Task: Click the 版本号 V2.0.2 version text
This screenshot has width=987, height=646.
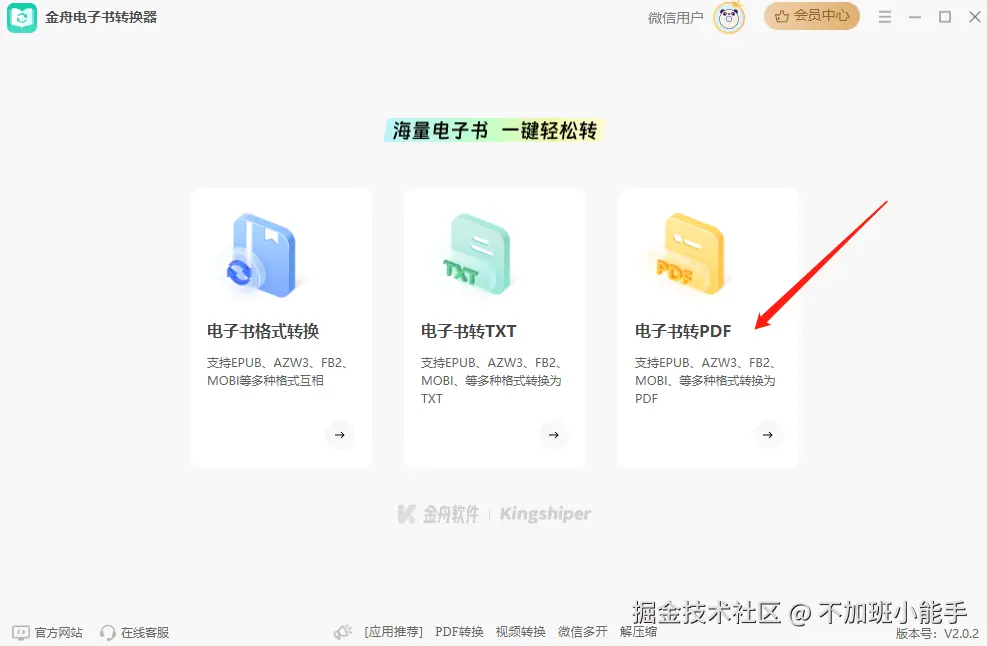Action: pos(937,633)
